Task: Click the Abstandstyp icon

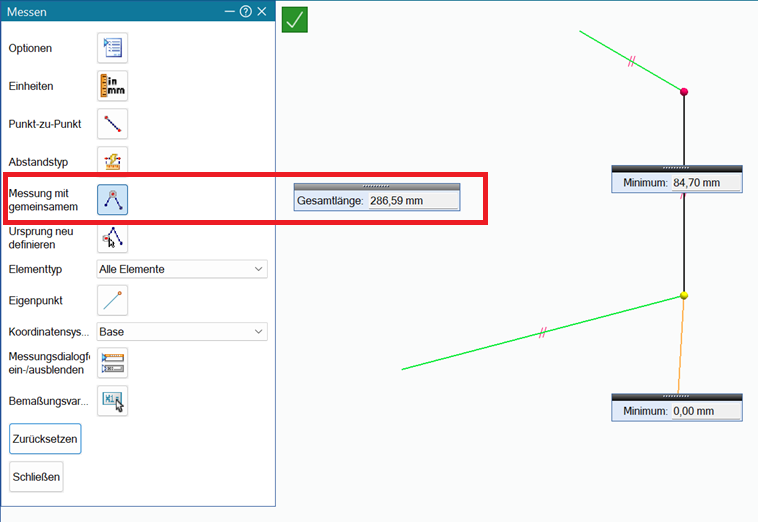Action: 112,160
